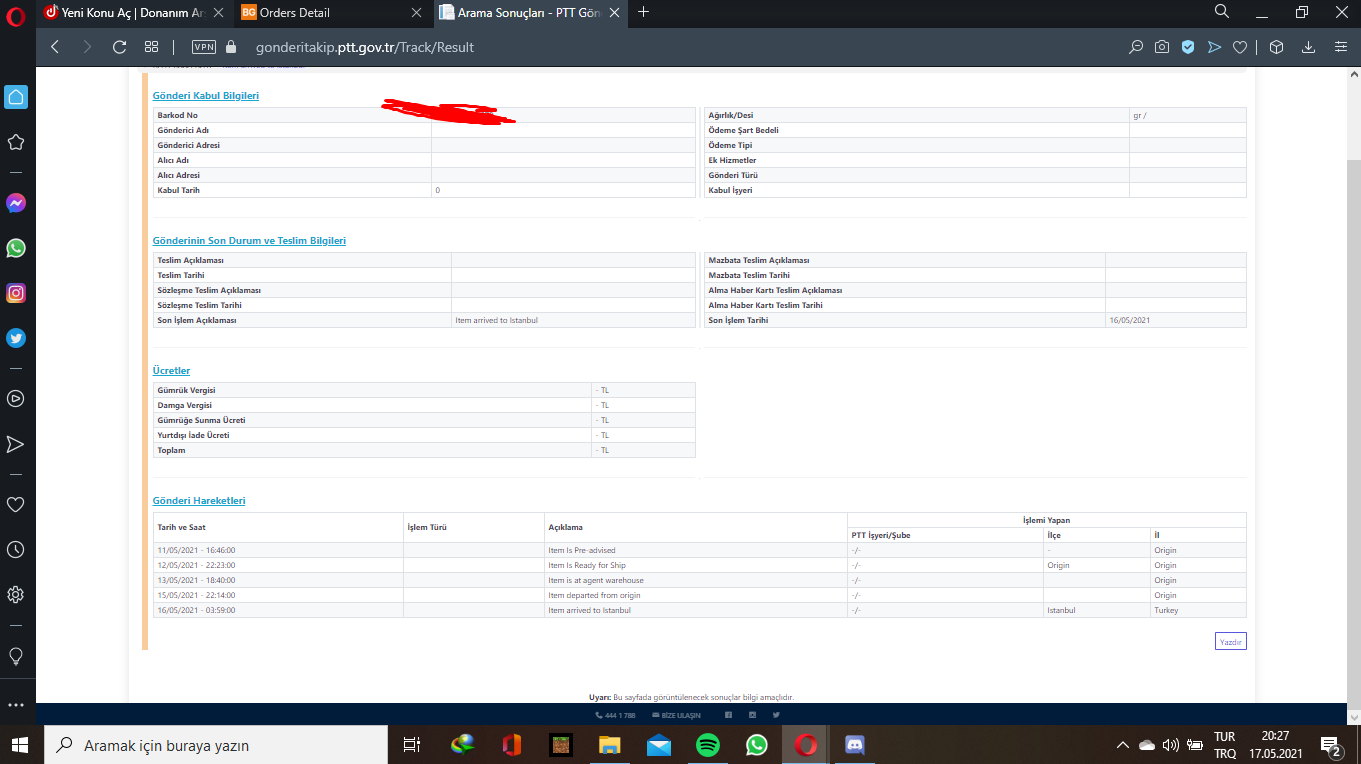1361x764 pixels.
Task: Open the taskbar volume speaker icon
Action: pyautogui.click(x=1170, y=745)
